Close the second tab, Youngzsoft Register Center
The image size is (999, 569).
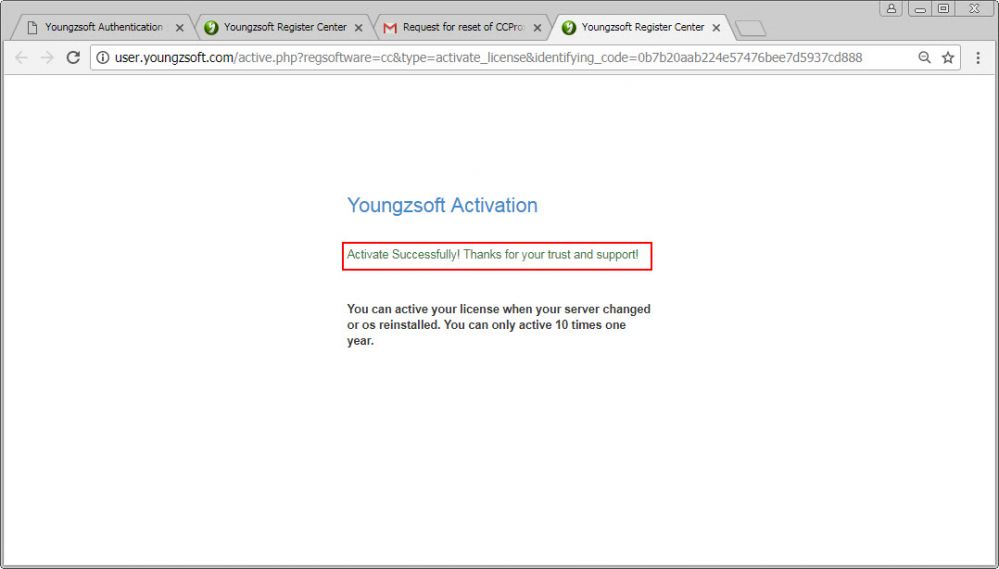coord(359,28)
